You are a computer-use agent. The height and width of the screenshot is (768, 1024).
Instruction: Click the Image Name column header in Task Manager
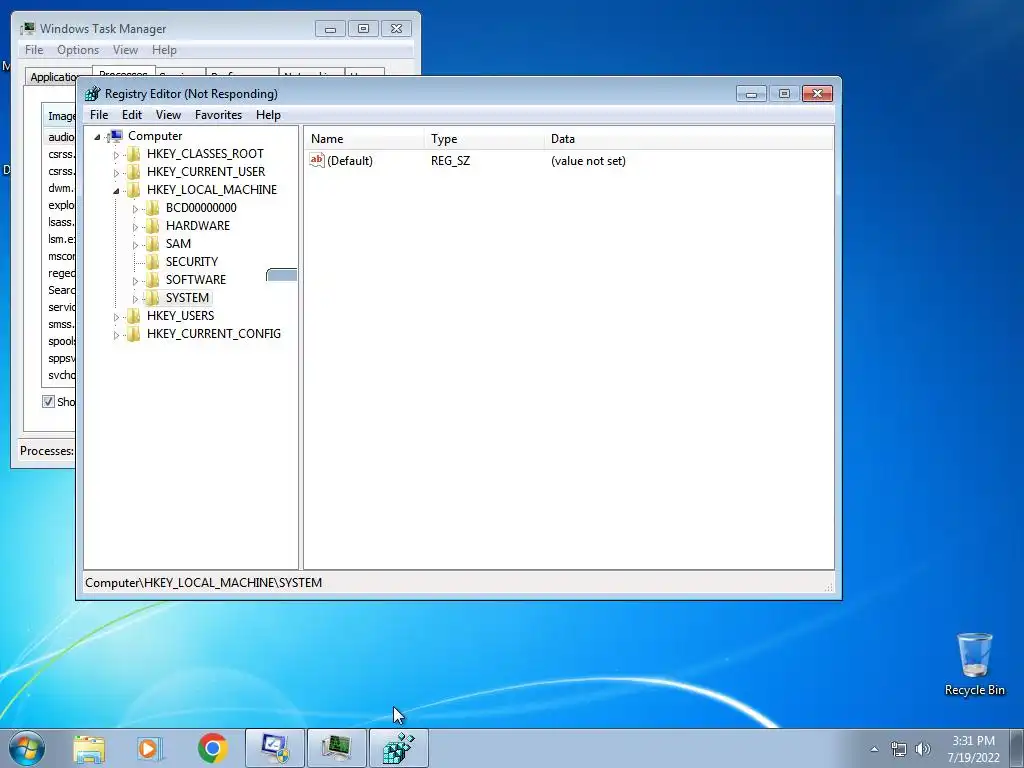pos(59,116)
